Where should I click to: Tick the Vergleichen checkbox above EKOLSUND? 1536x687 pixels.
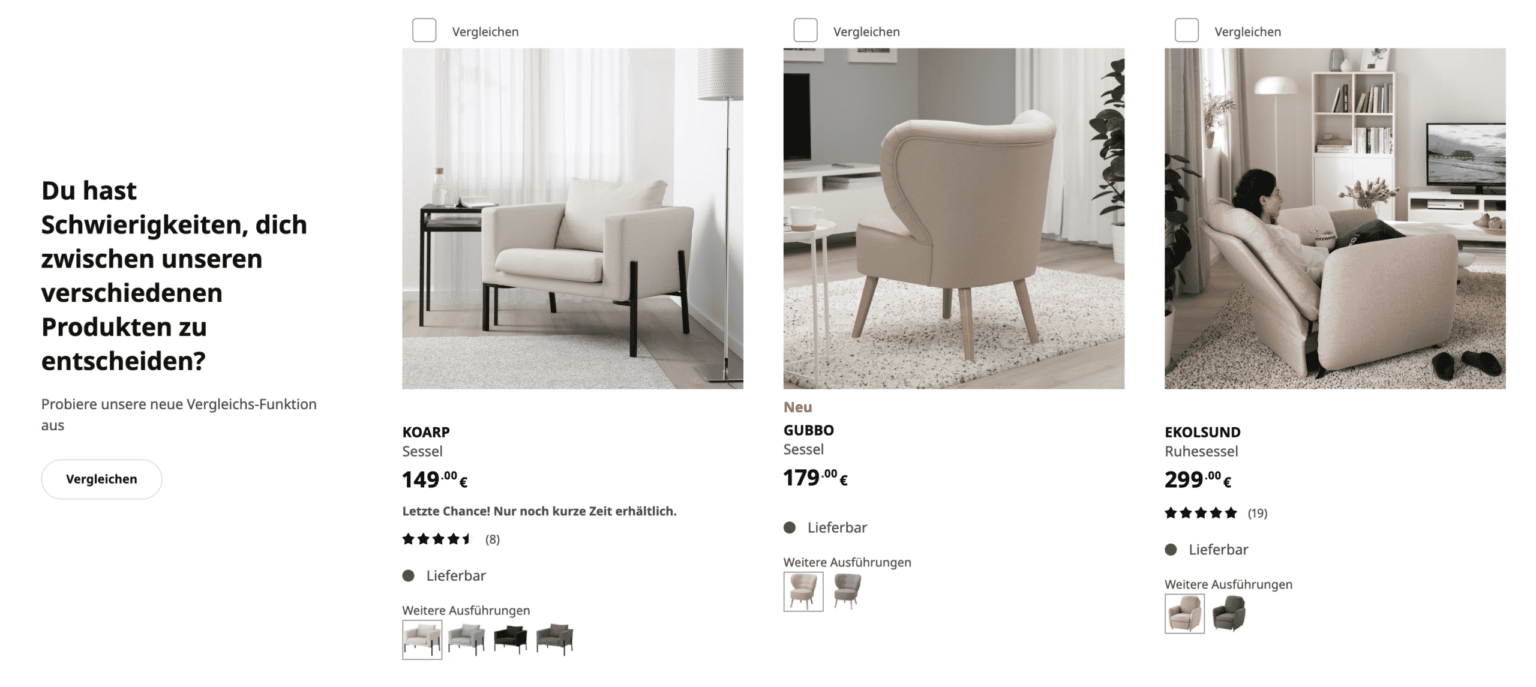pos(1186,30)
